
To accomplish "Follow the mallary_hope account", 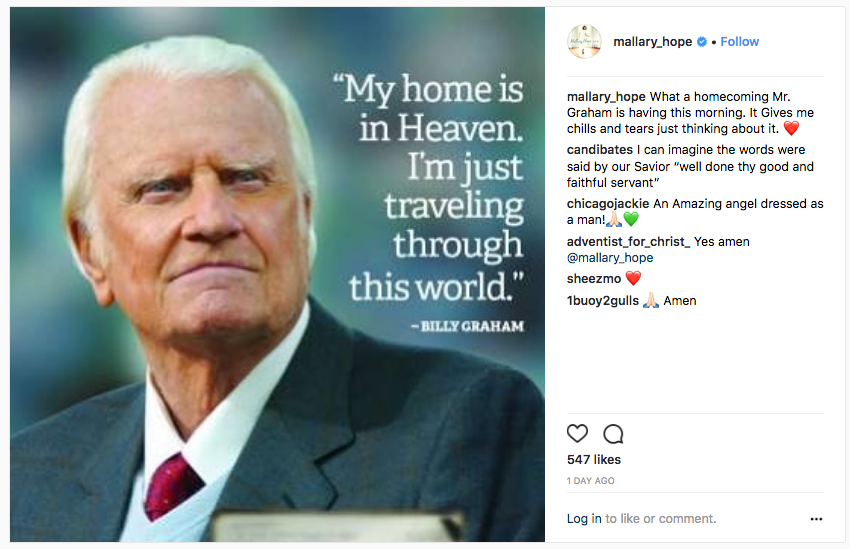I will [x=739, y=42].
